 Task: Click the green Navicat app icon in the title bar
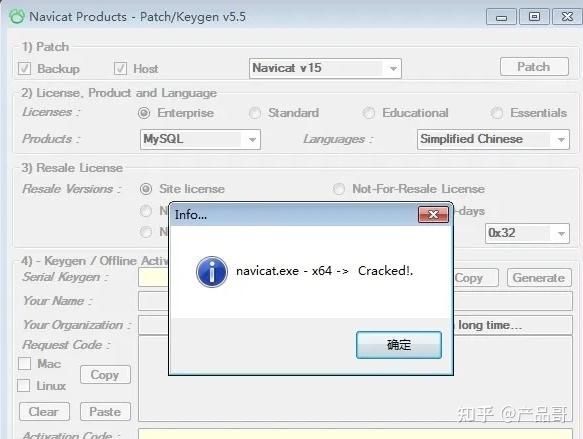[x=17, y=17]
